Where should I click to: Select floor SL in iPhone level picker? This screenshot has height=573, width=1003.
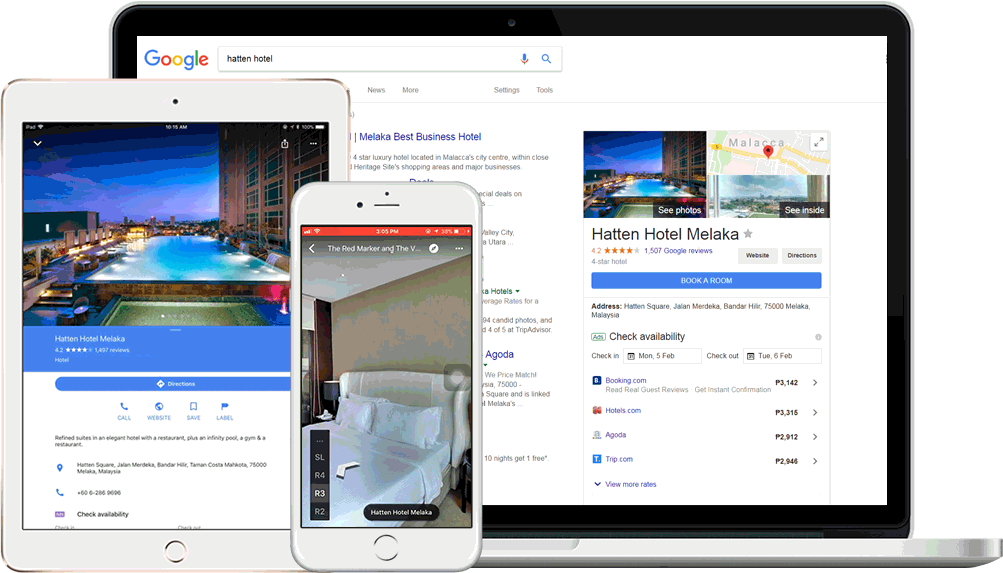pos(320,457)
